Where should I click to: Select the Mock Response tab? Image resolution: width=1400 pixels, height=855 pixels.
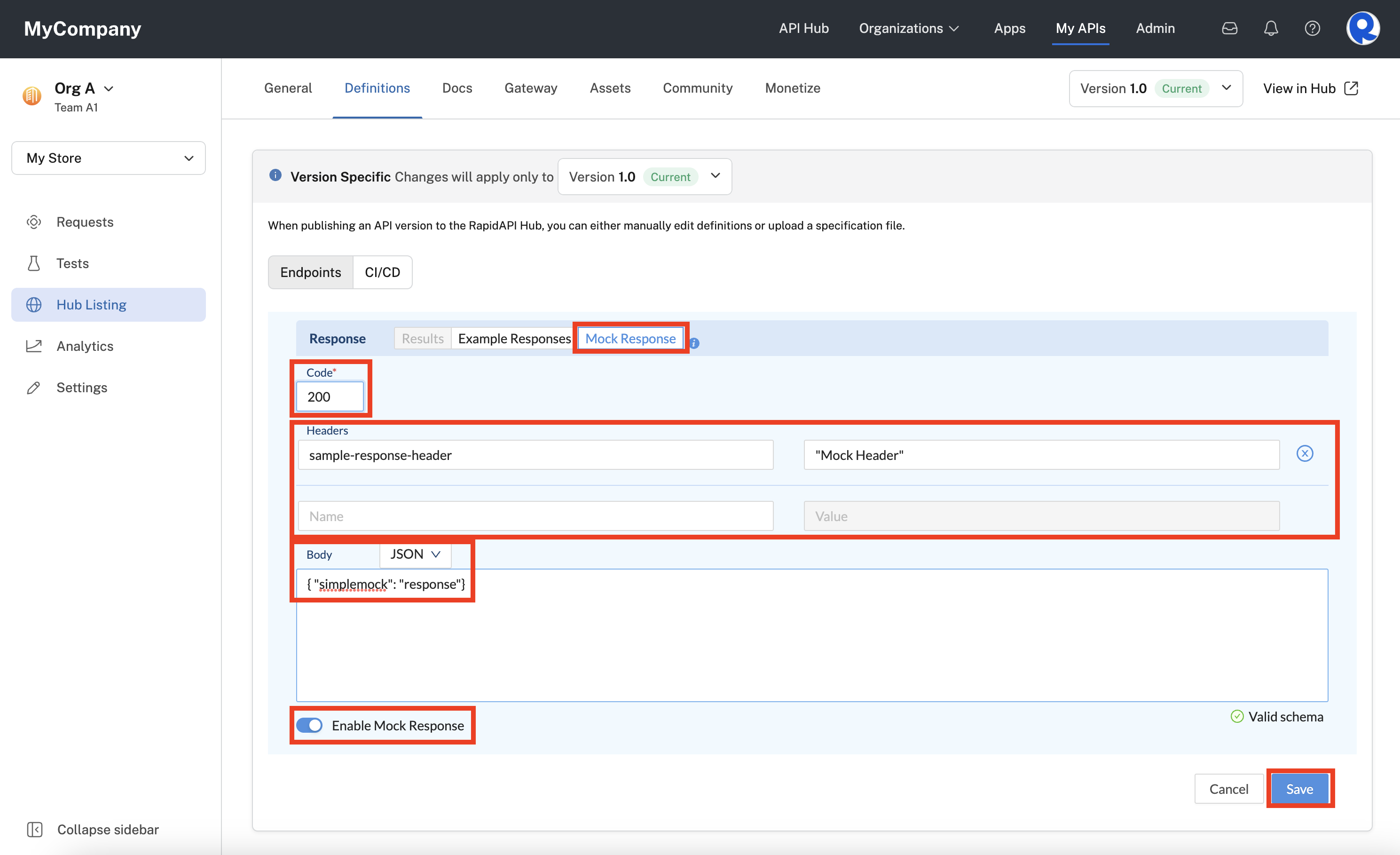click(630, 338)
